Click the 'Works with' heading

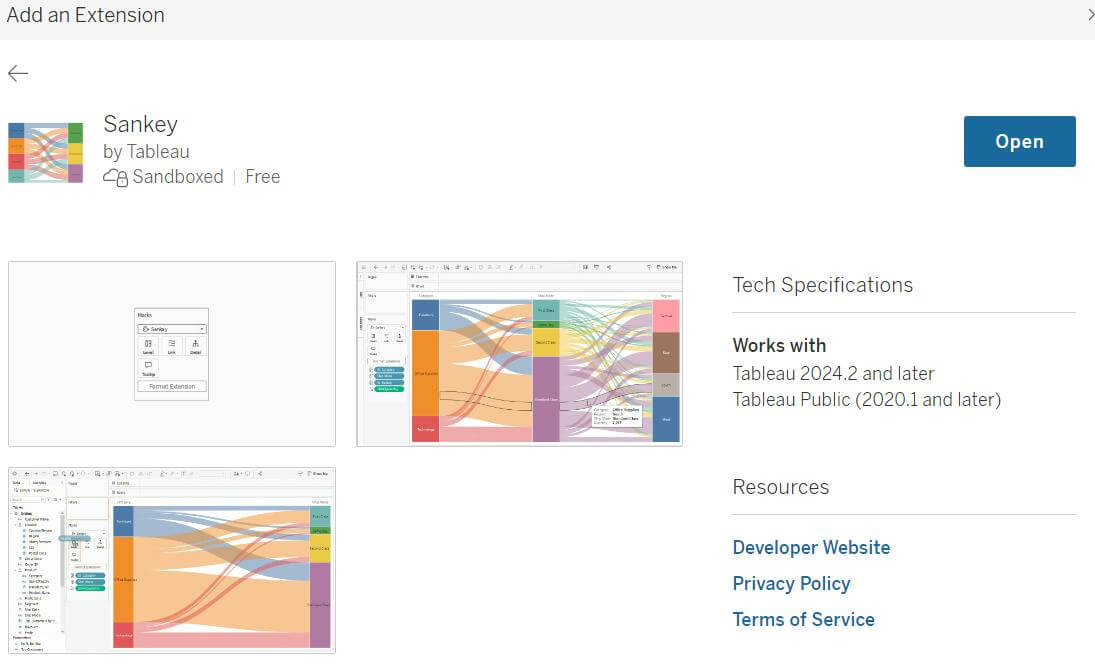pyautogui.click(x=779, y=345)
